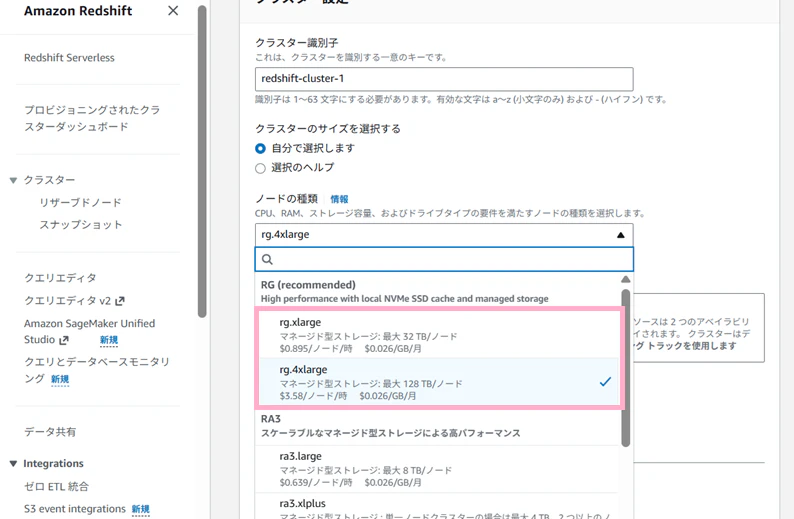The image size is (794, 519).
Task: Click the 新規 badge beside SageMaker Studio
Action: (x=109, y=340)
